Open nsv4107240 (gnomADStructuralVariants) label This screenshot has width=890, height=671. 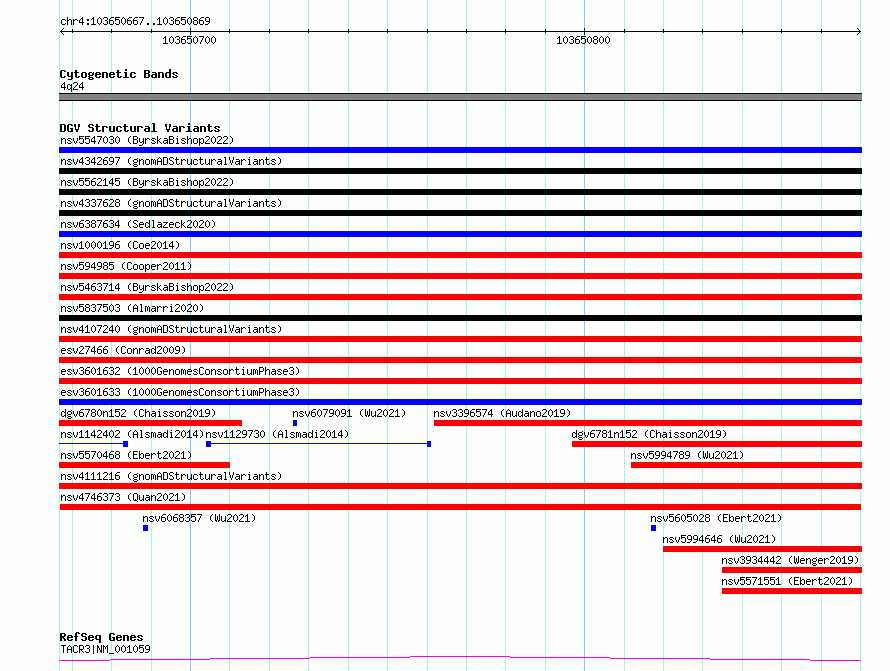click(x=171, y=329)
